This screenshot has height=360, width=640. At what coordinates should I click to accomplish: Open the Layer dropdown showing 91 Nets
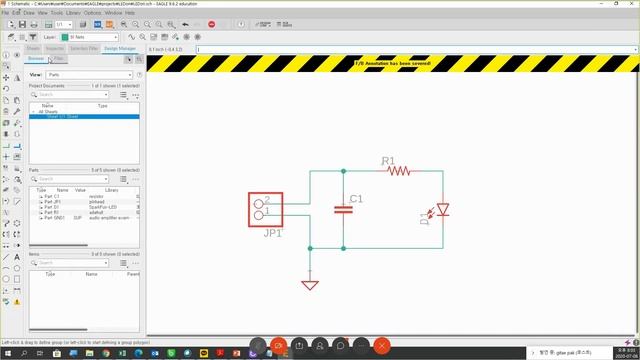coord(89,37)
